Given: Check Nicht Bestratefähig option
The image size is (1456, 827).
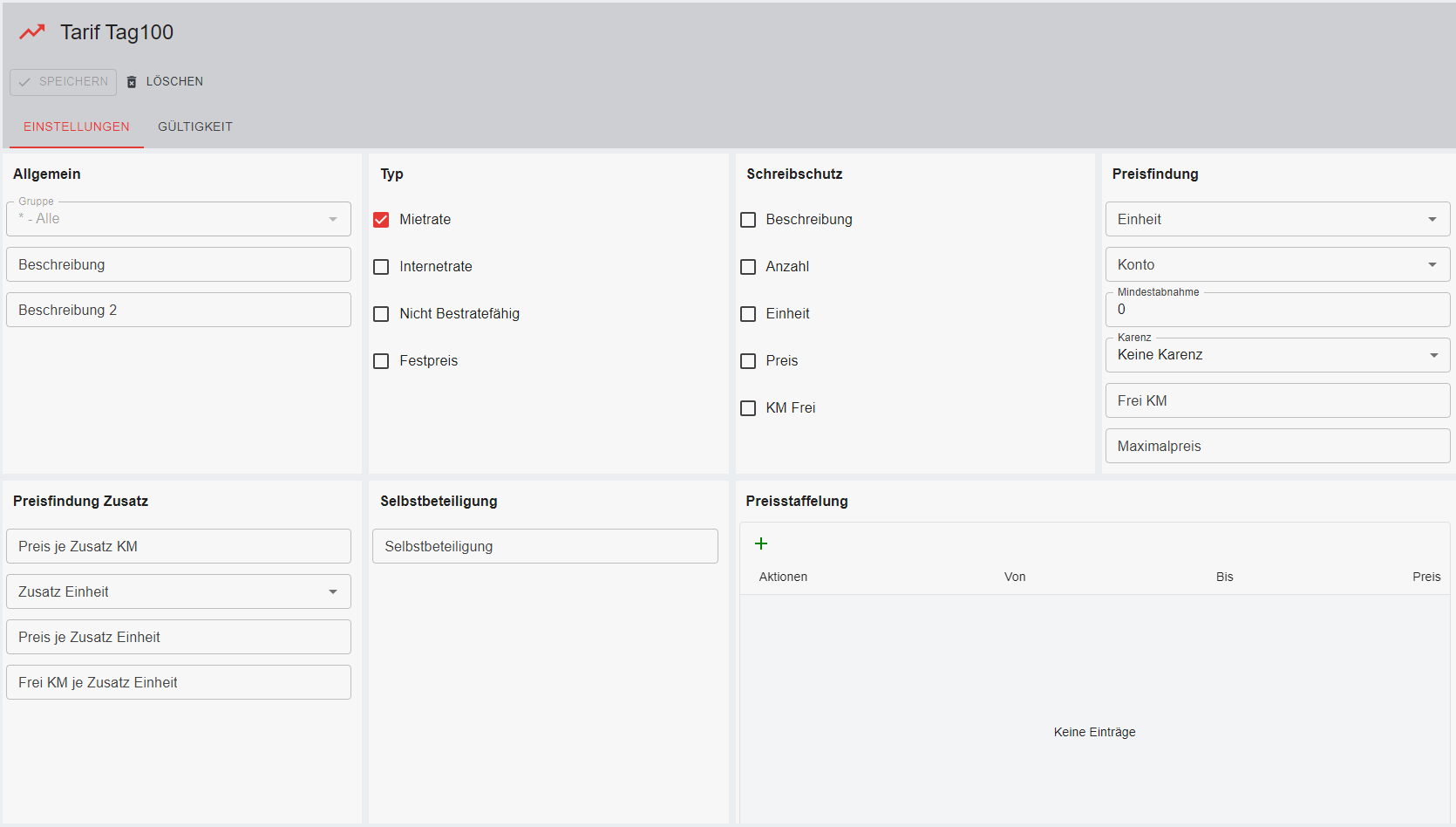Looking at the screenshot, I should [x=381, y=314].
